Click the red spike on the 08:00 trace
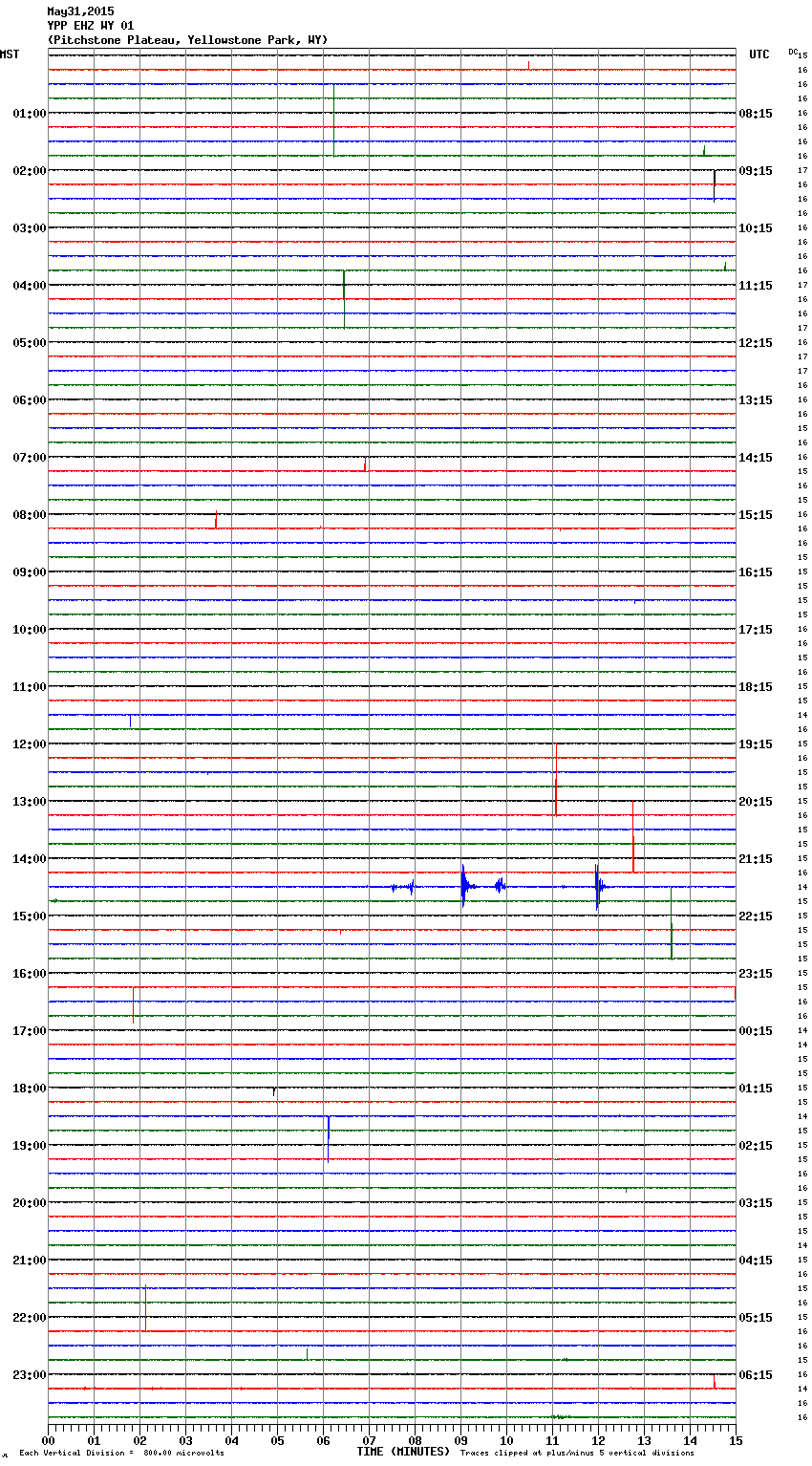812x1466 pixels. pos(216,519)
